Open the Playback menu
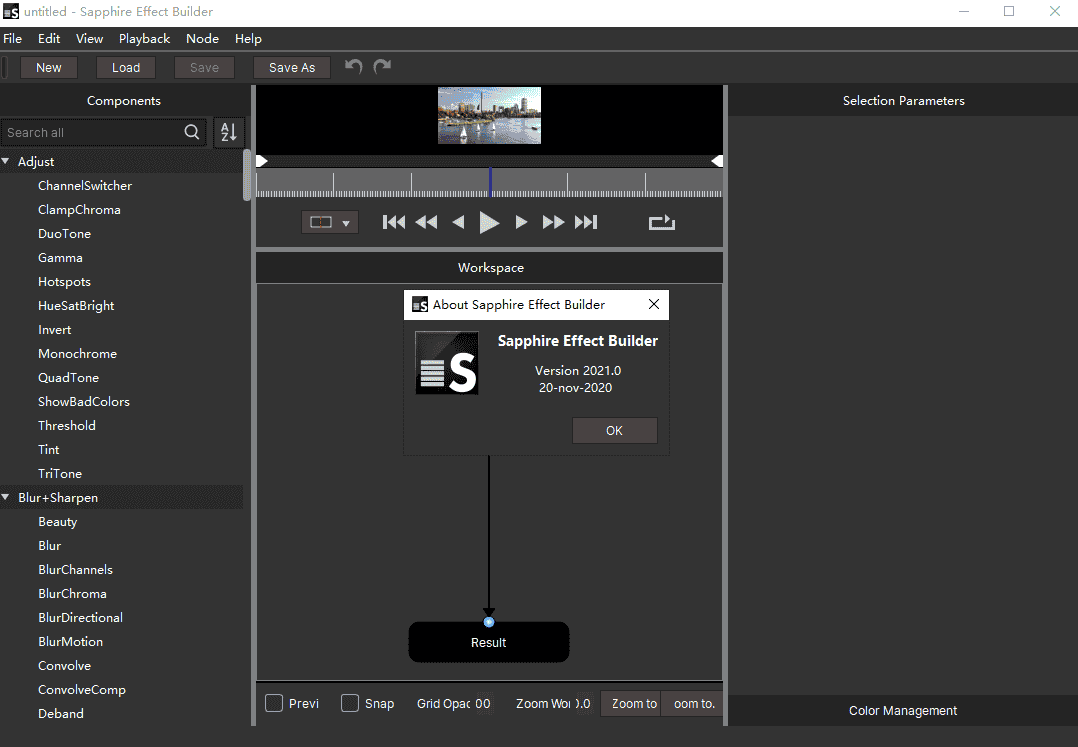Screen dimensions: 1078x747 click(x=144, y=38)
